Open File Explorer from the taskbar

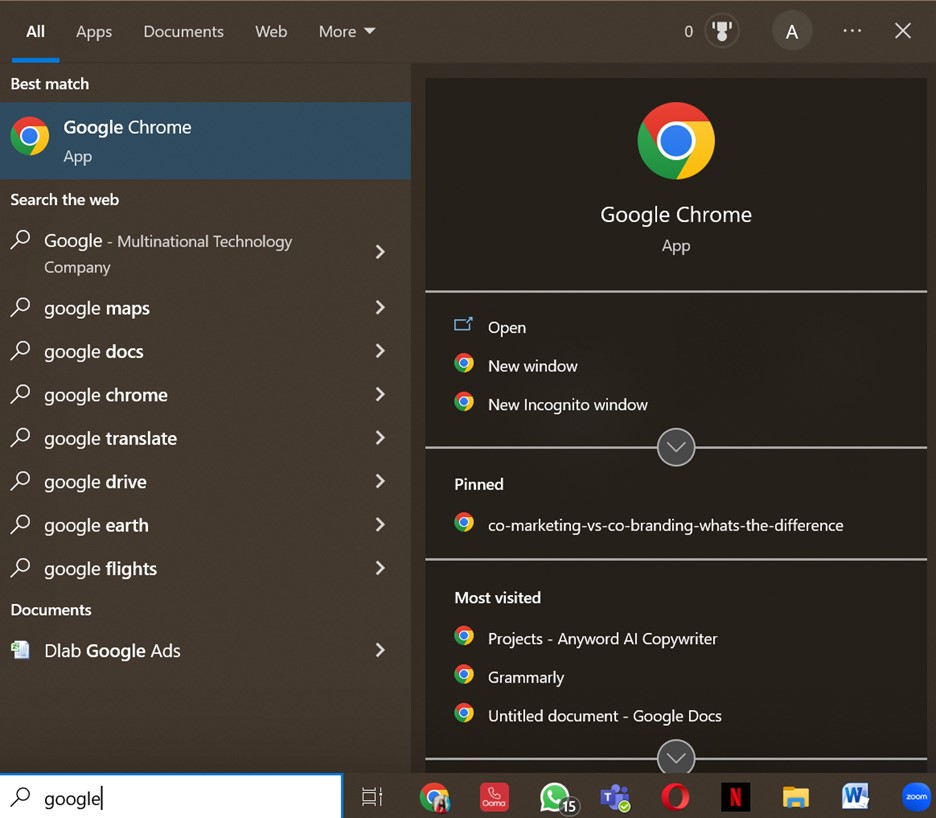[795, 796]
